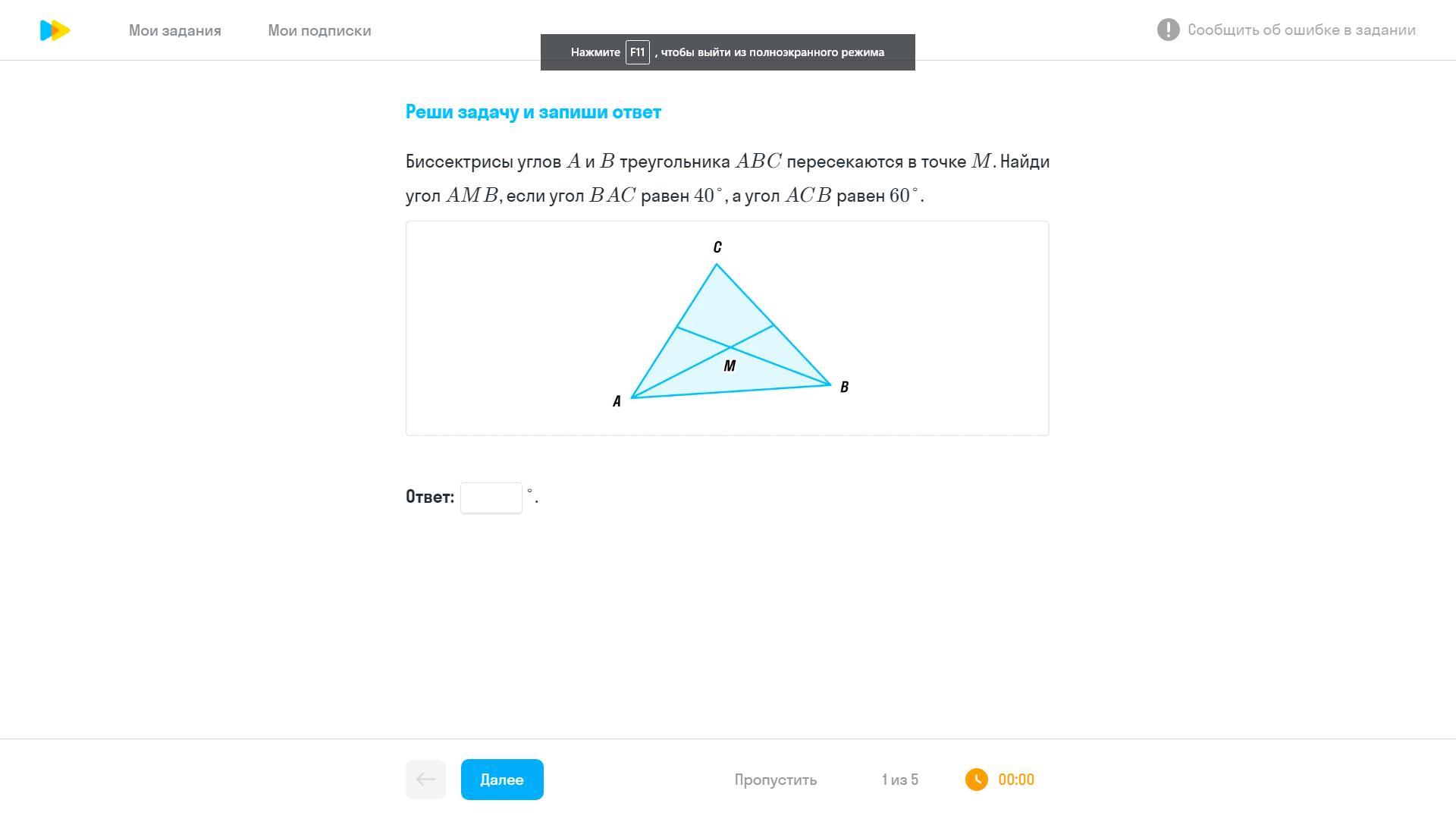1456x819 pixels.
Task: Click the 1 из 5 progress counter
Action: point(899,780)
